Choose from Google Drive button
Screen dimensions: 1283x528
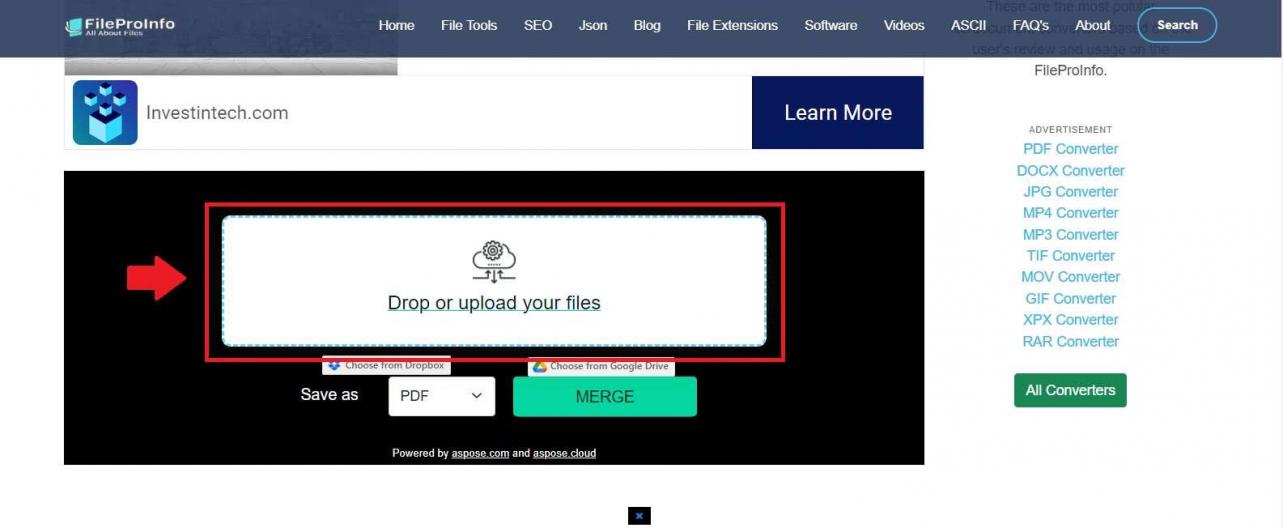(x=601, y=367)
